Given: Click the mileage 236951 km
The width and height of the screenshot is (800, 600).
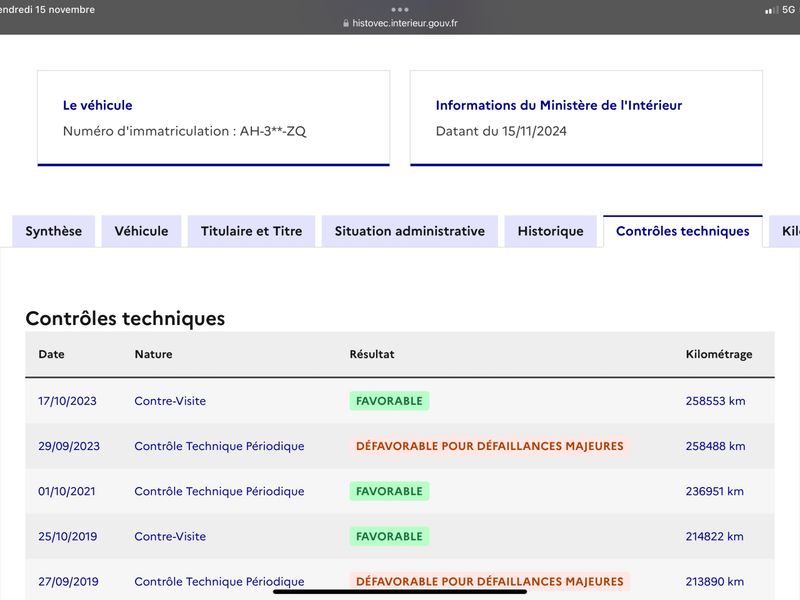Looking at the screenshot, I should (714, 491).
